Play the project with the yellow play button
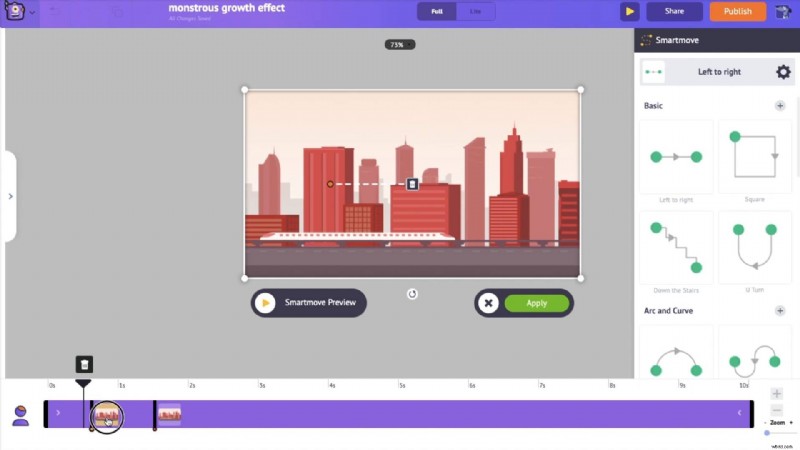800x450 pixels. point(630,11)
